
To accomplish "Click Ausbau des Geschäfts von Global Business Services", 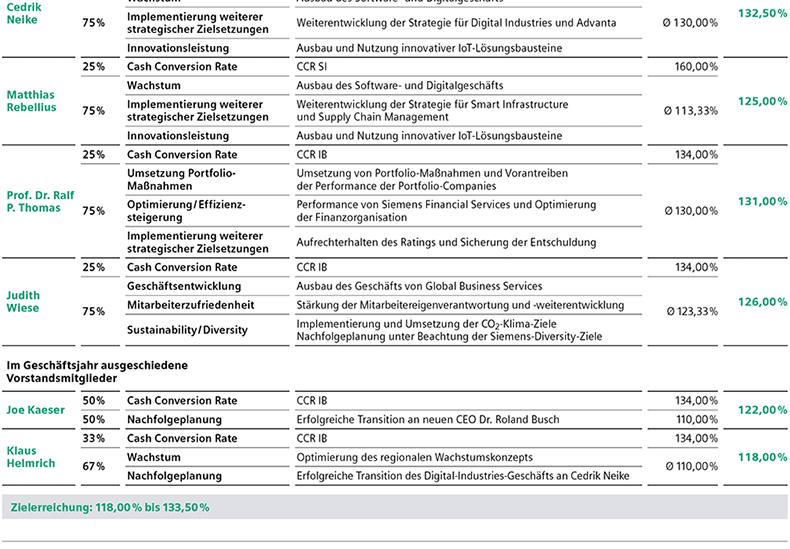I will coord(419,286).
